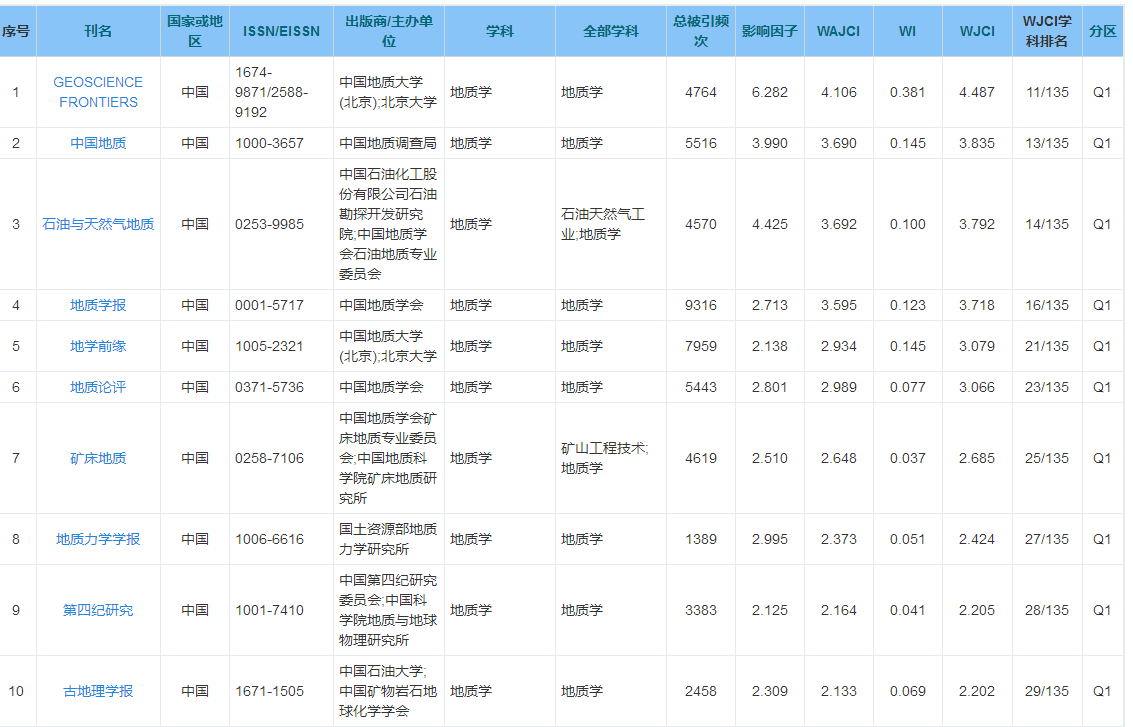The height and width of the screenshot is (727, 1133).
Task: Click the WJCI学科排名 column header
Action: coord(1047,31)
